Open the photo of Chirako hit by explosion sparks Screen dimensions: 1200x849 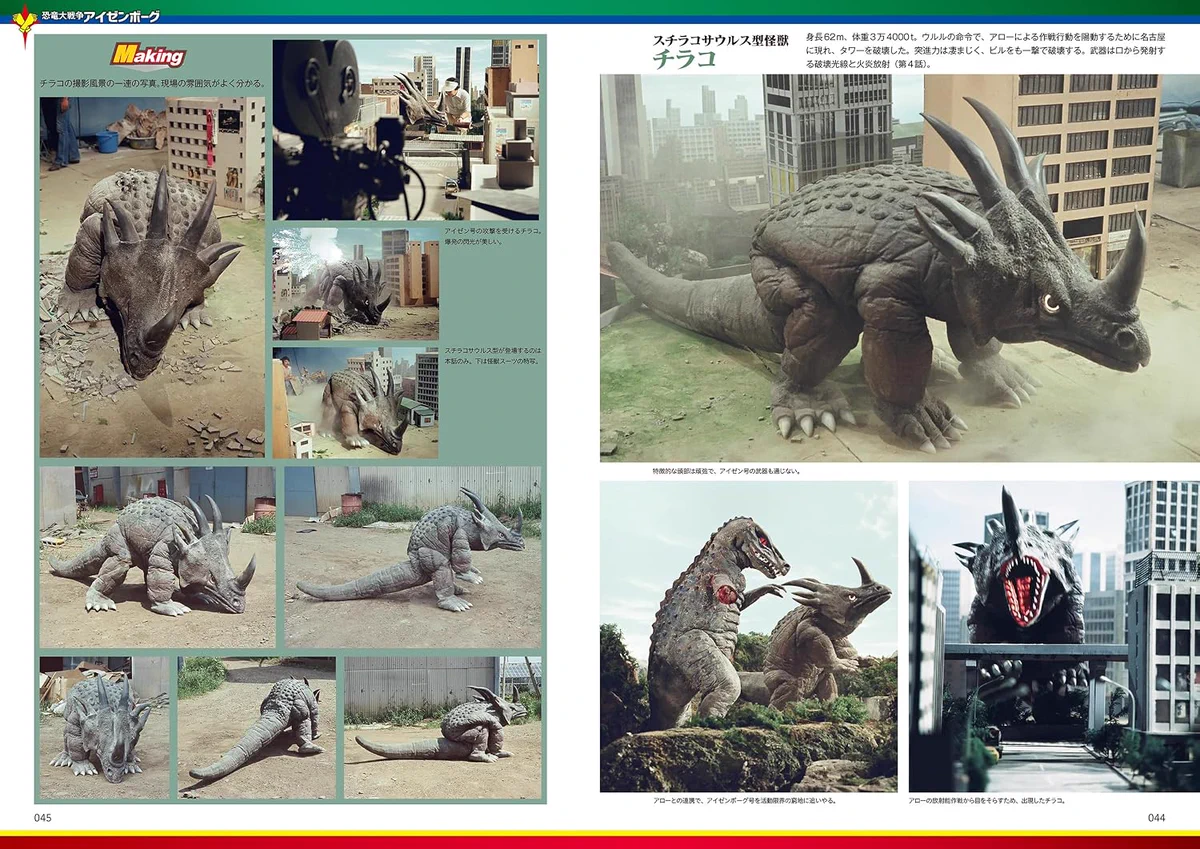356,284
